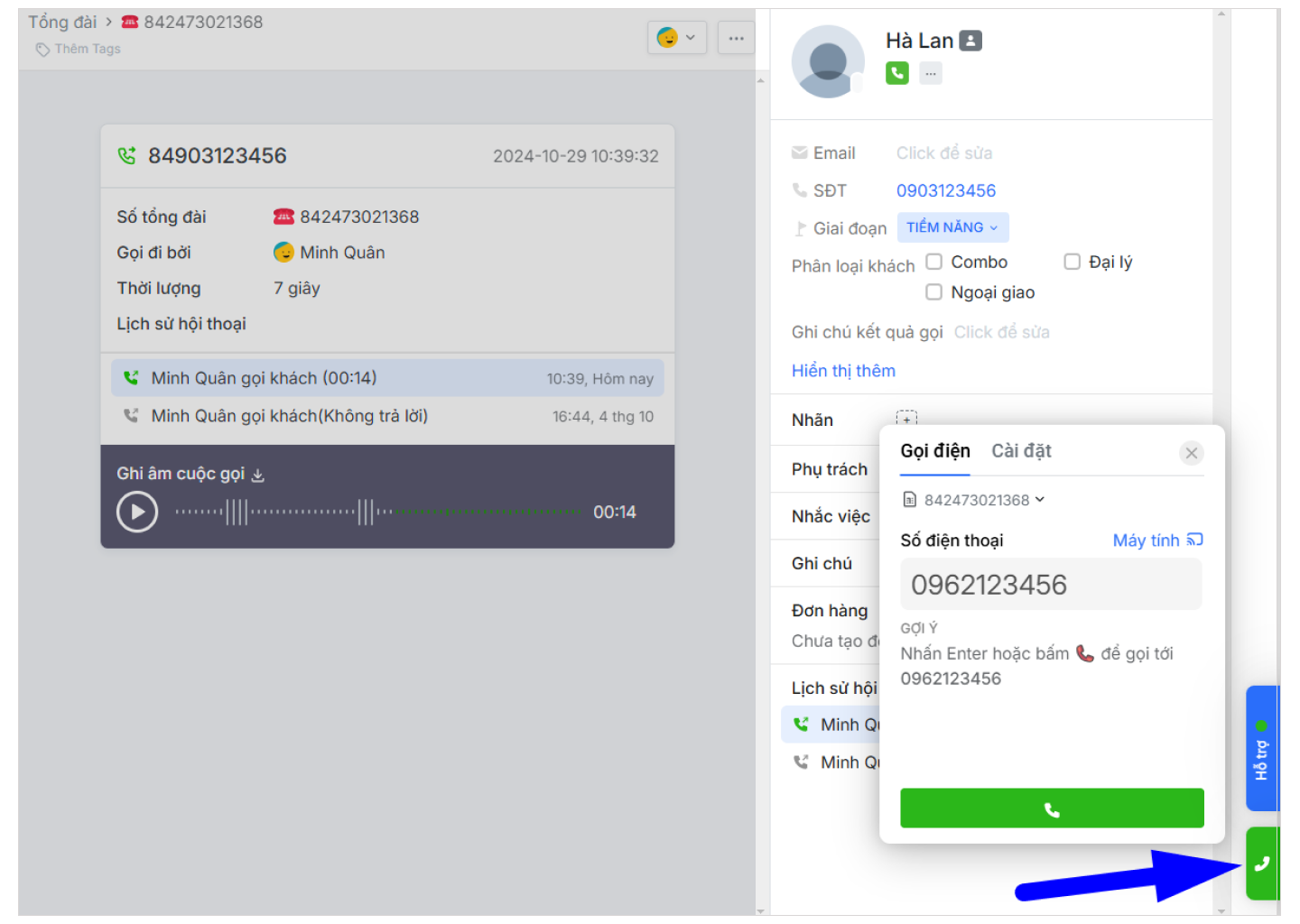Close the call dialer popup

[1191, 453]
